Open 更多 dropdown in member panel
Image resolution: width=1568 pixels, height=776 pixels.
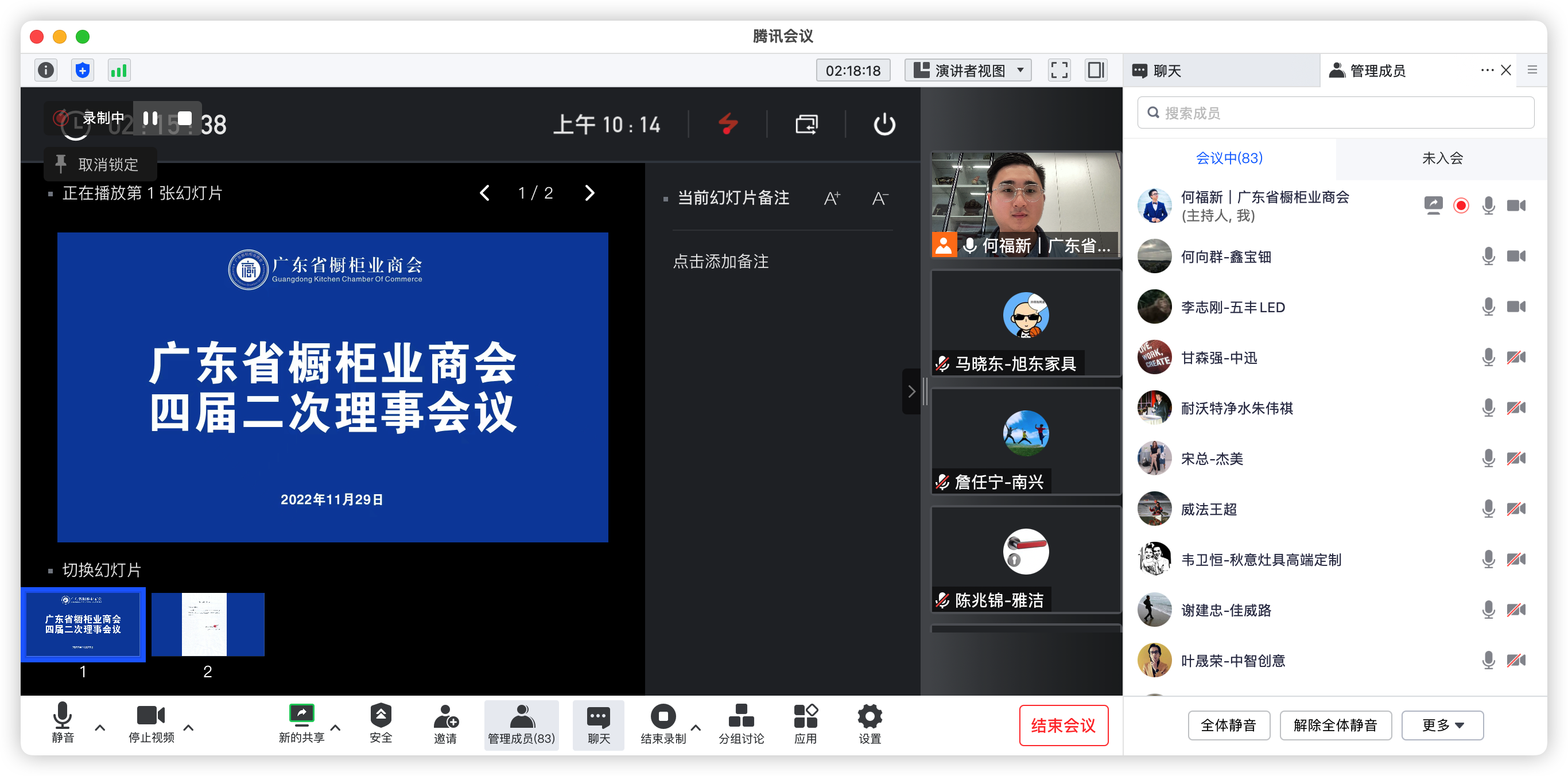(x=1442, y=725)
